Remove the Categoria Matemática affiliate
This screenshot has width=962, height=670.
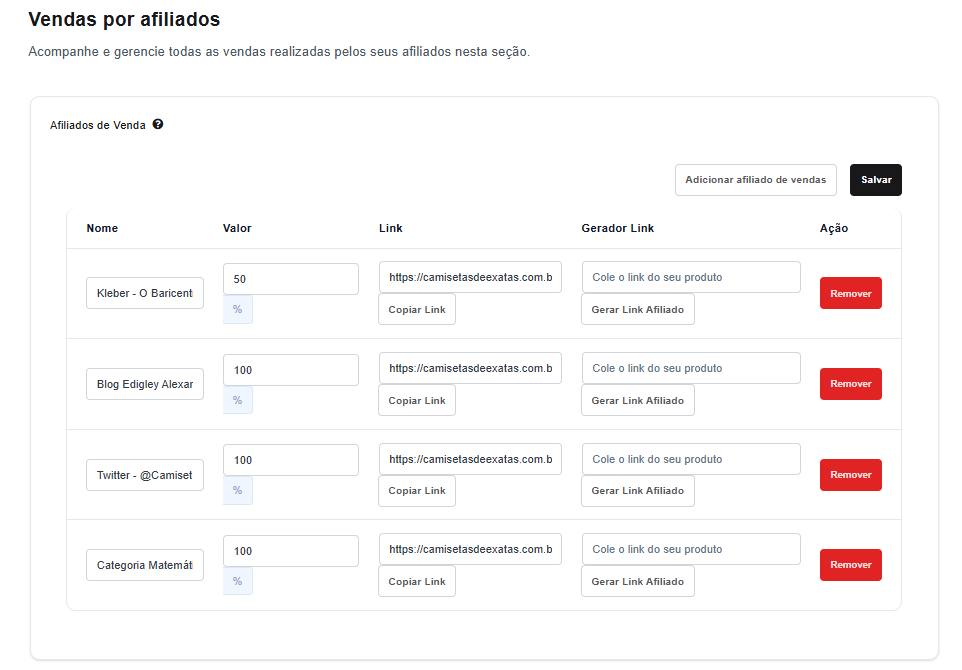click(x=850, y=565)
